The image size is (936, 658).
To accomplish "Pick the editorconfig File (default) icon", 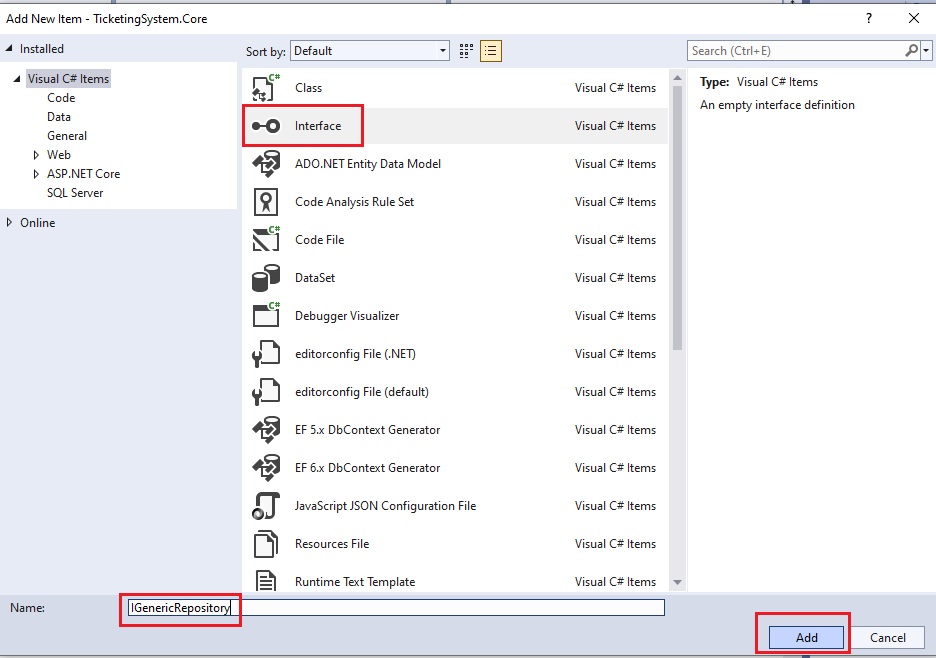I will 266,392.
